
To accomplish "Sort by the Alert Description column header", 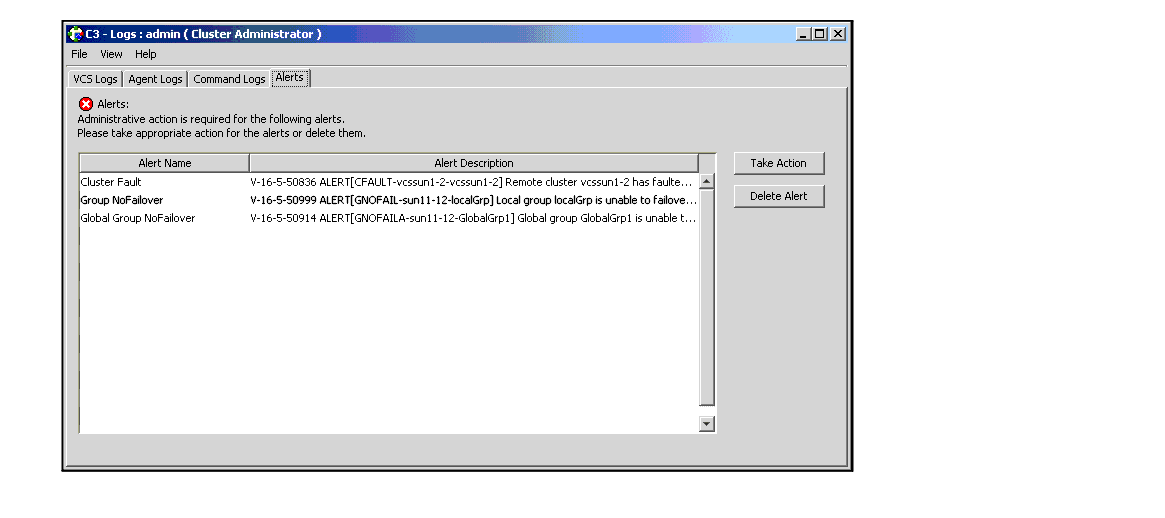I will coord(473,163).
